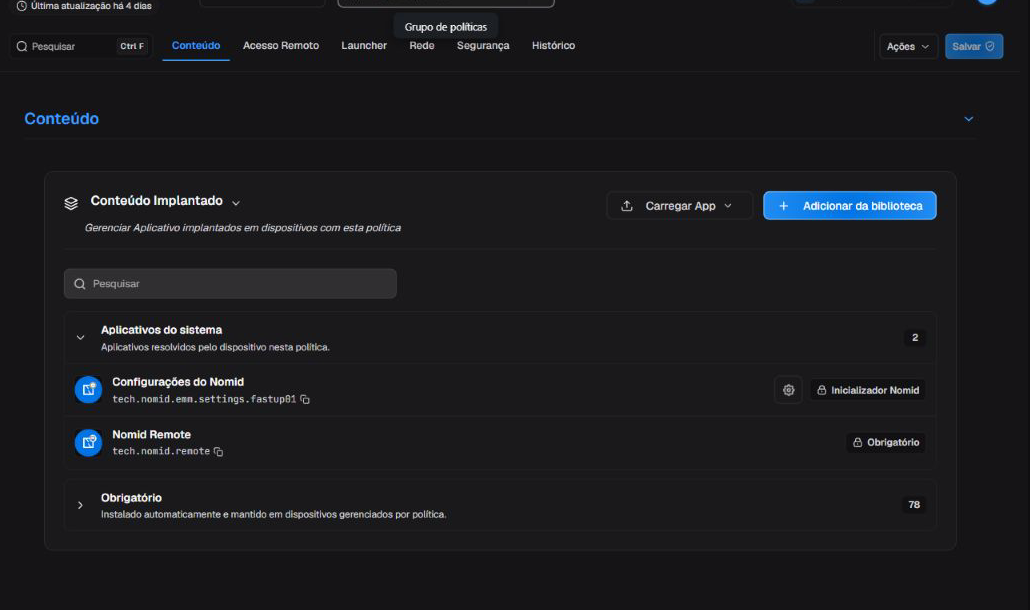Image resolution: width=1030 pixels, height=610 pixels.
Task: Click the Obrigatório lock badge for Nomid Remote
Action: tap(885, 443)
